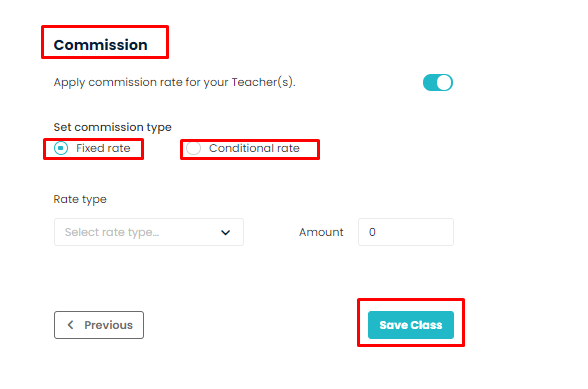Click the 0 value in Amount box

click(372, 232)
